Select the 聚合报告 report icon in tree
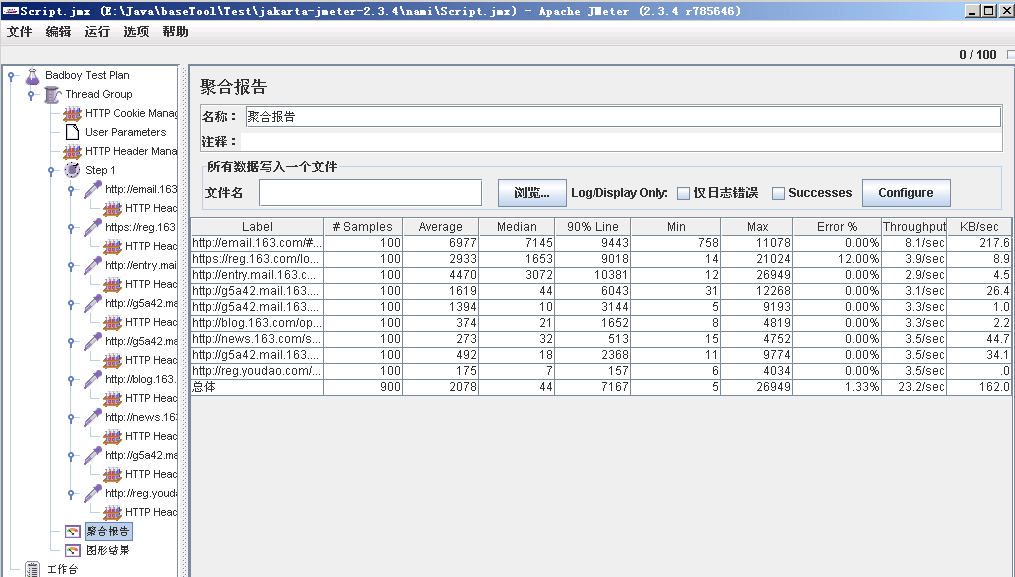 point(71,531)
